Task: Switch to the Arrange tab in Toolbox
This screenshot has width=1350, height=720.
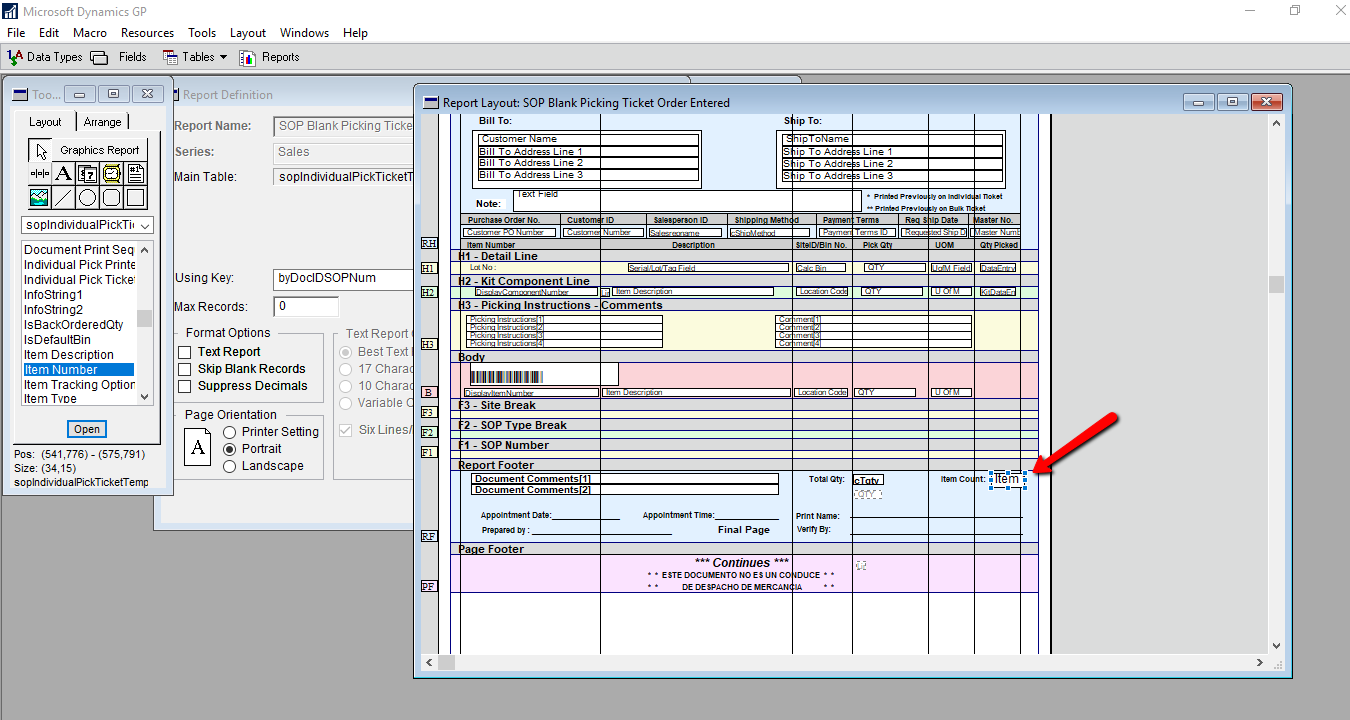Action: point(102,122)
